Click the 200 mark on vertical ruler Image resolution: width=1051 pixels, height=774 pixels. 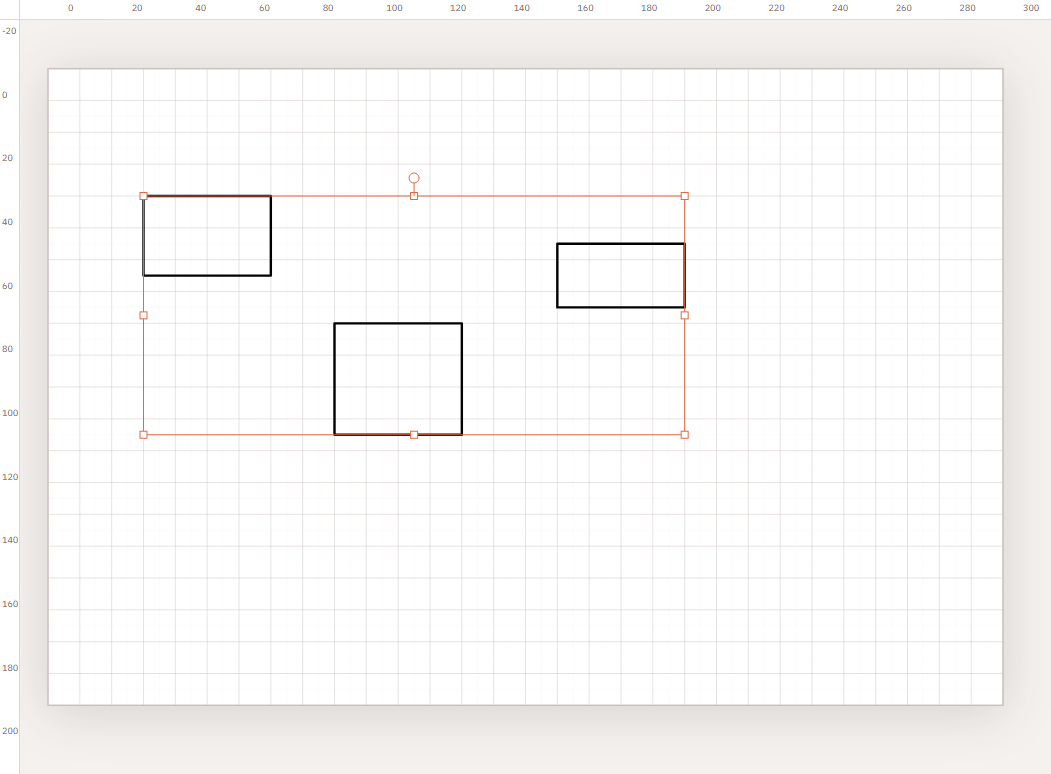tap(10, 731)
